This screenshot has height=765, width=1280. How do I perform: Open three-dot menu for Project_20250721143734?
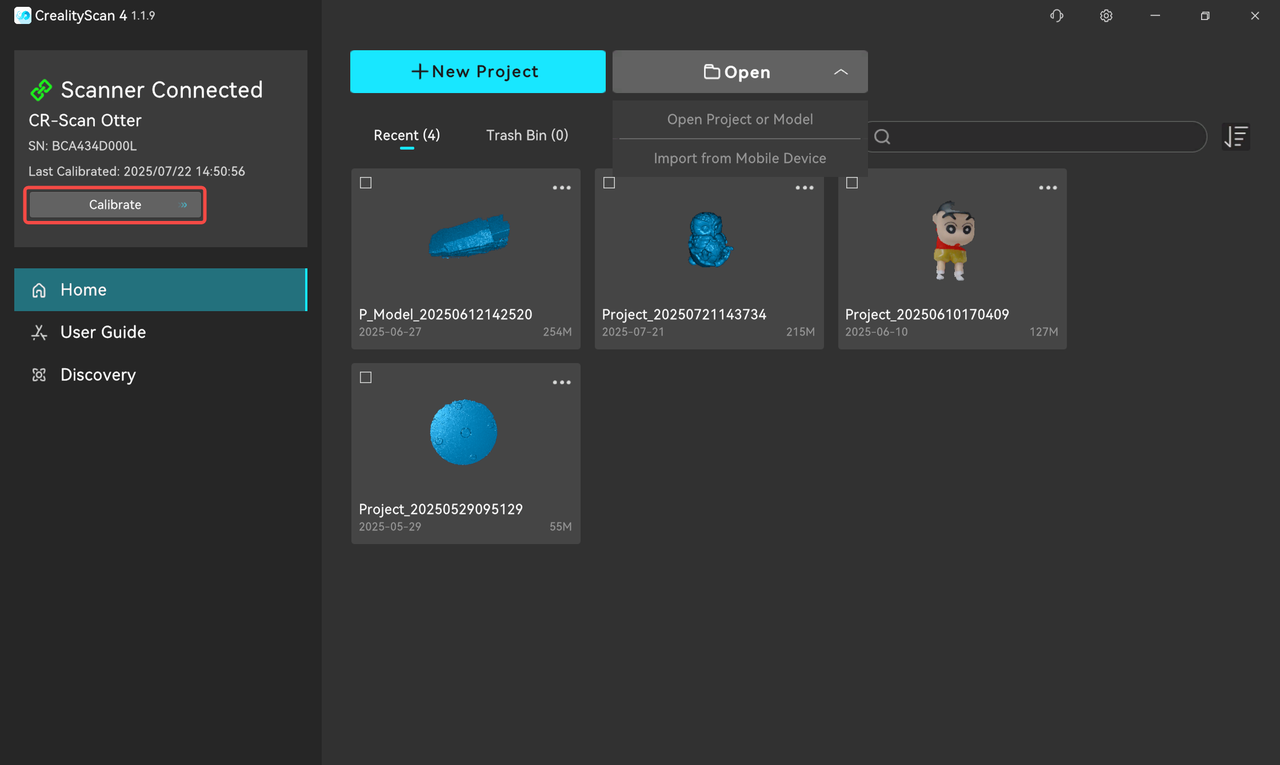click(805, 188)
